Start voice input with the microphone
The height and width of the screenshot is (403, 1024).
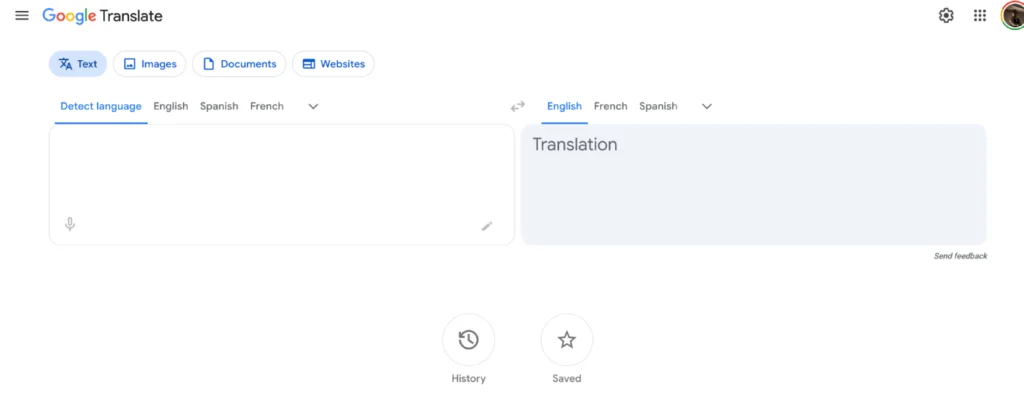click(70, 225)
